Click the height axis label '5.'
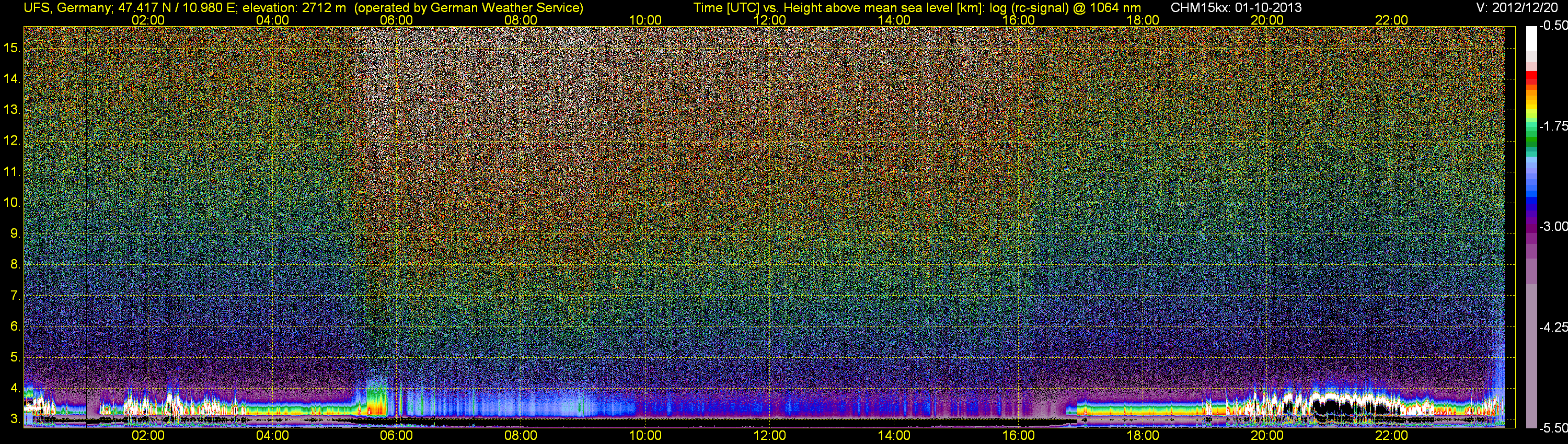This screenshot has width=1568, height=444. (15, 357)
